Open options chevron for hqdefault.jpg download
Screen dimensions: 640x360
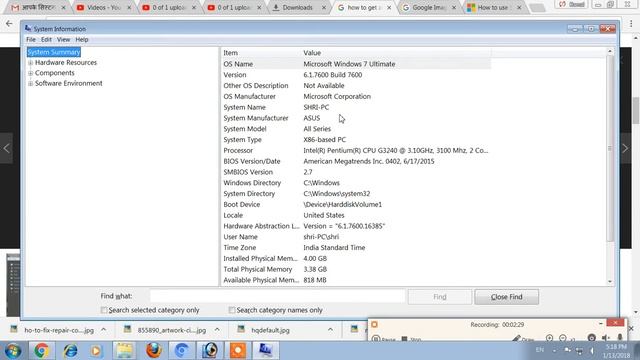click(x=330, y=329)
